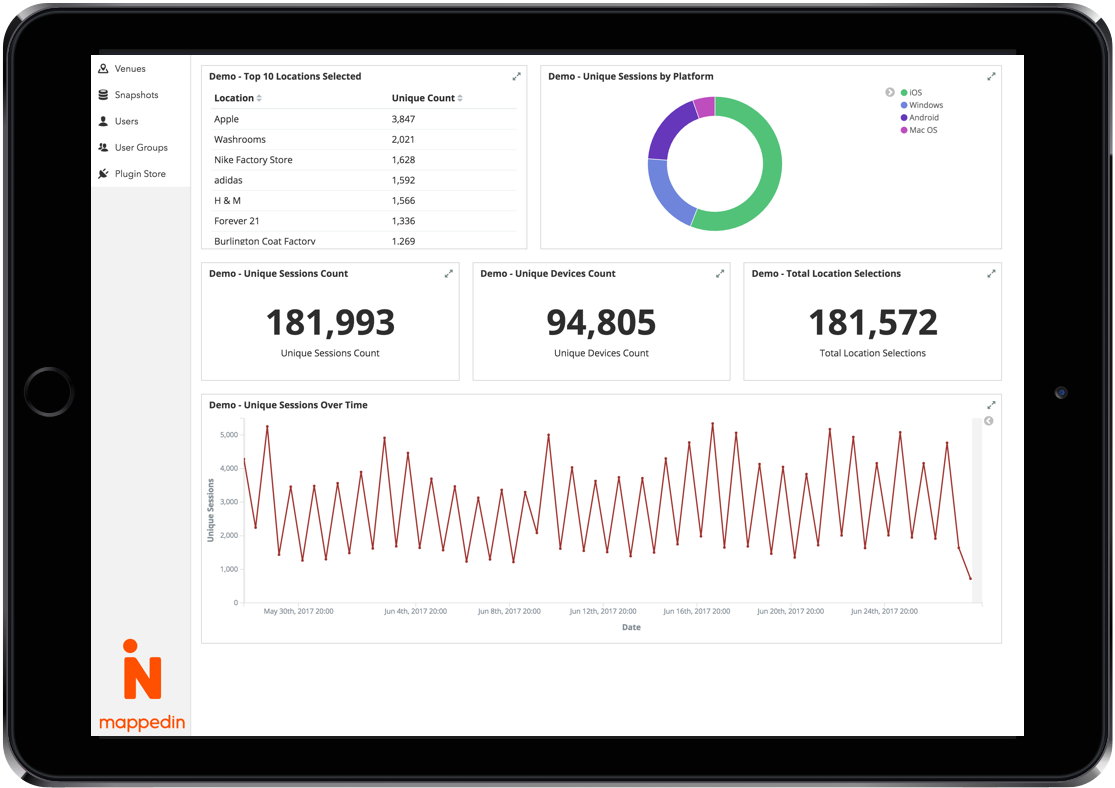This screenshot has width=1115, height=788.
Task: Collapse the sessions over time legend arrow
Action: click(988, 421)
